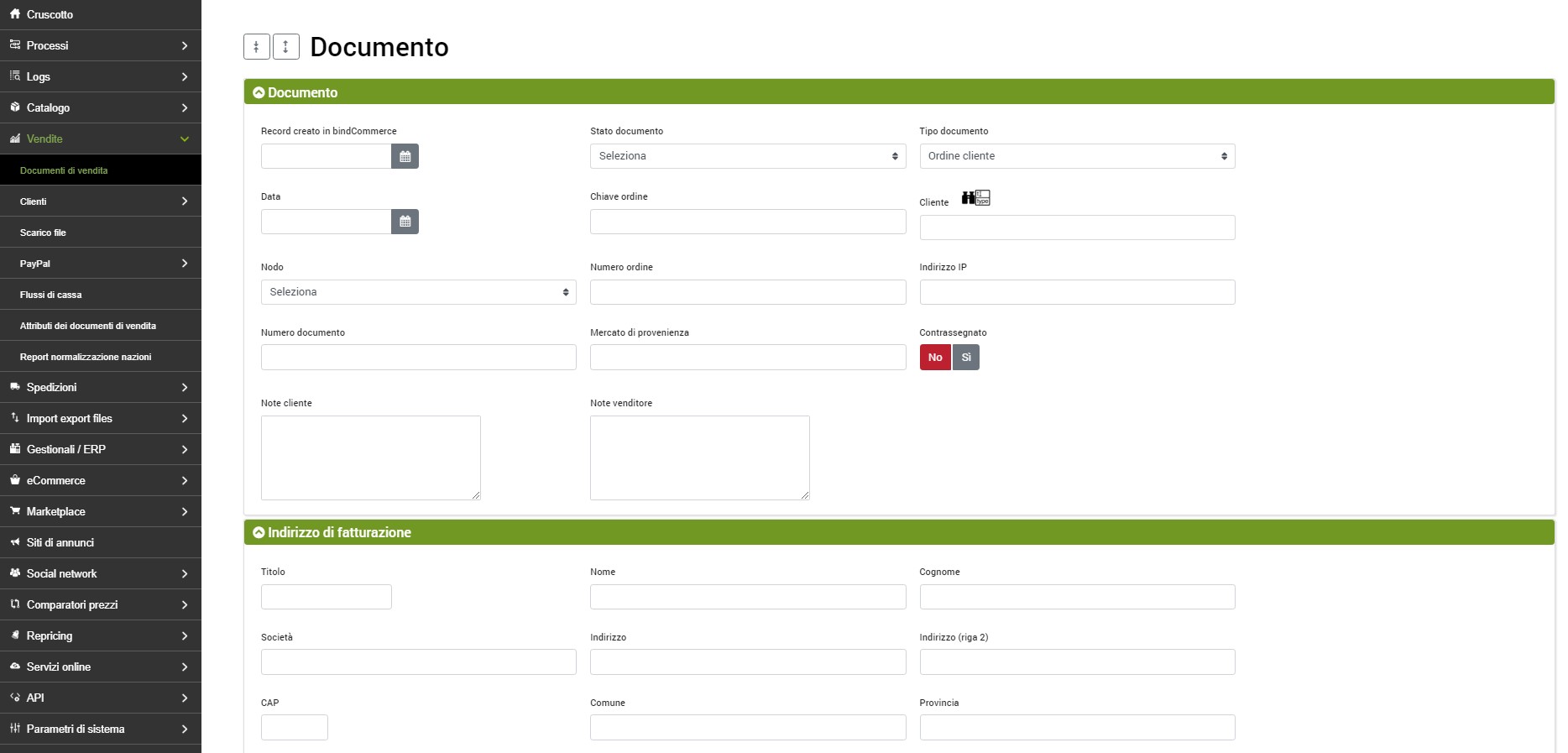Go to Flussi di cassa
The image size is (1568, 753).
click(51, 295)
